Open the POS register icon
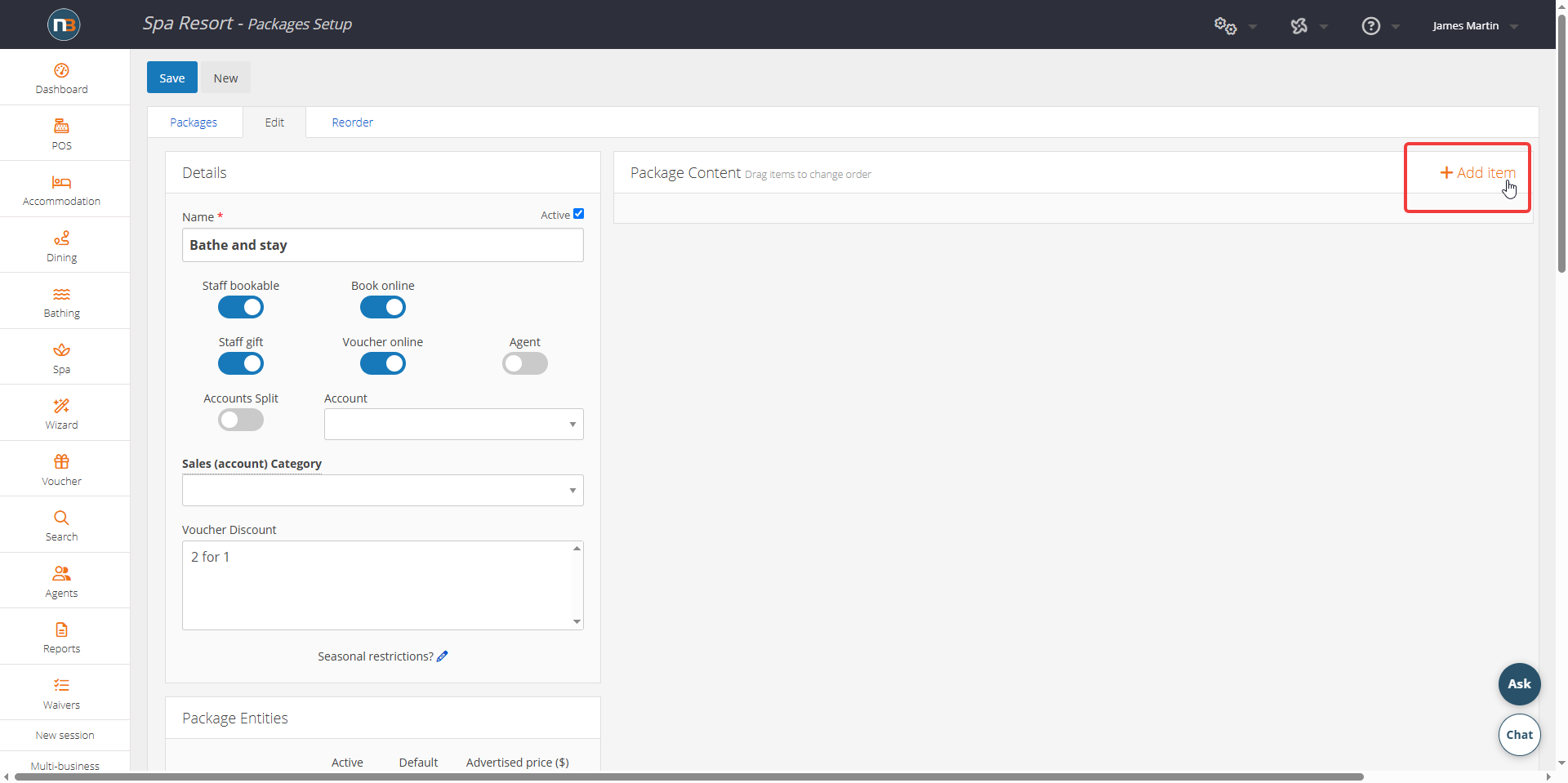This screenshot has width=1568, height=783. (61, 126)
